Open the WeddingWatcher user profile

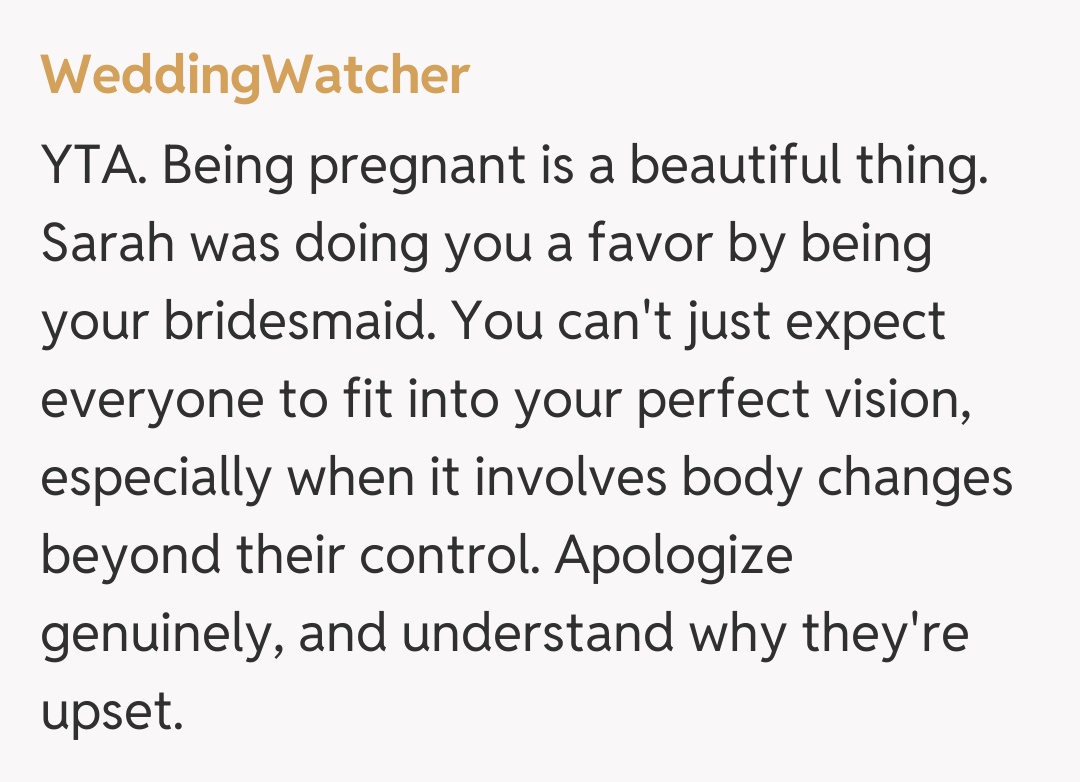[x=255, y=75]
